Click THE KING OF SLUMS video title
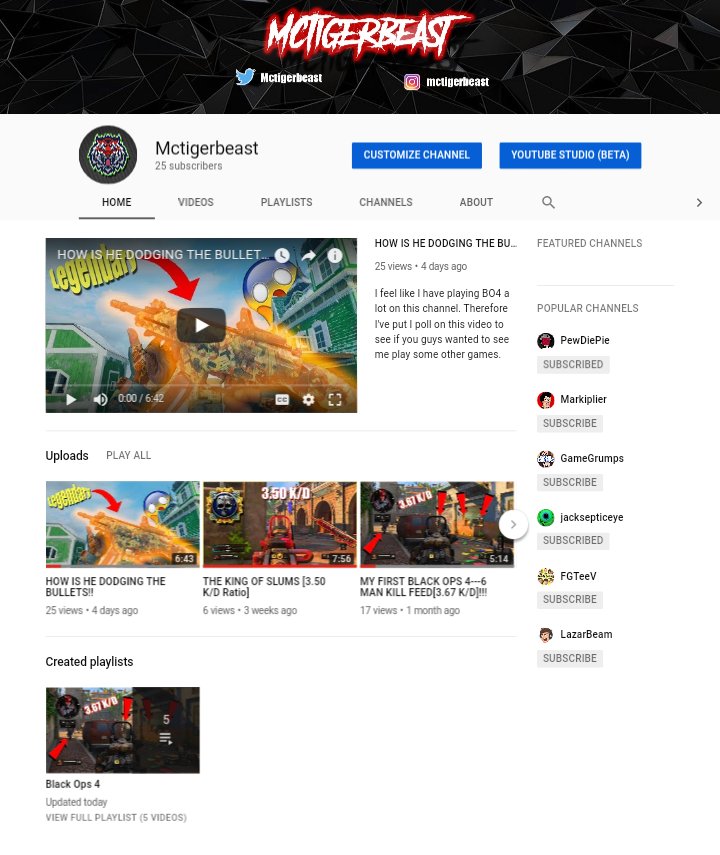Screen dimensions: 720x855 264,587
